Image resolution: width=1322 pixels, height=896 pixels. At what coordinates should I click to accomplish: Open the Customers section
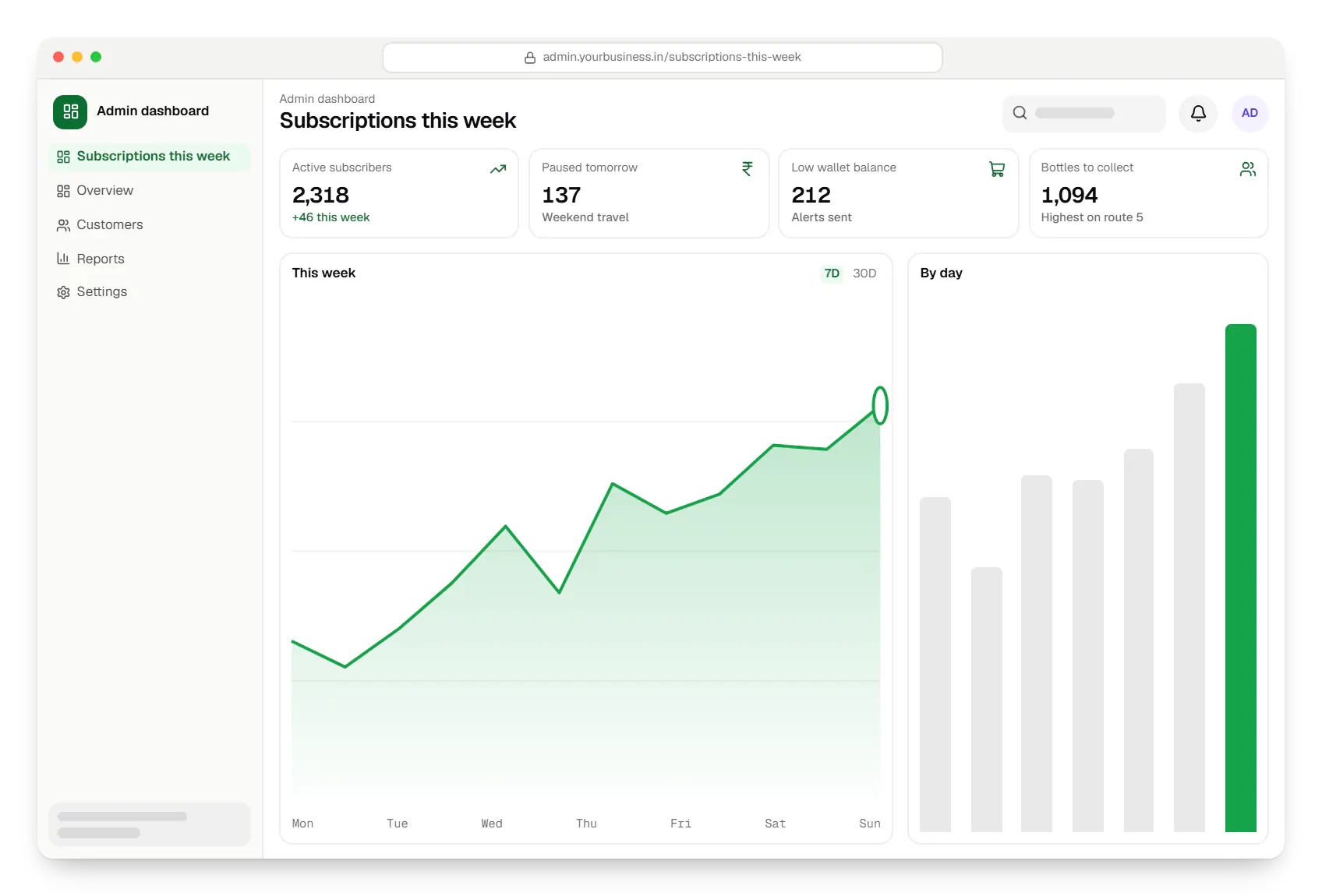[x=150, y=225]
